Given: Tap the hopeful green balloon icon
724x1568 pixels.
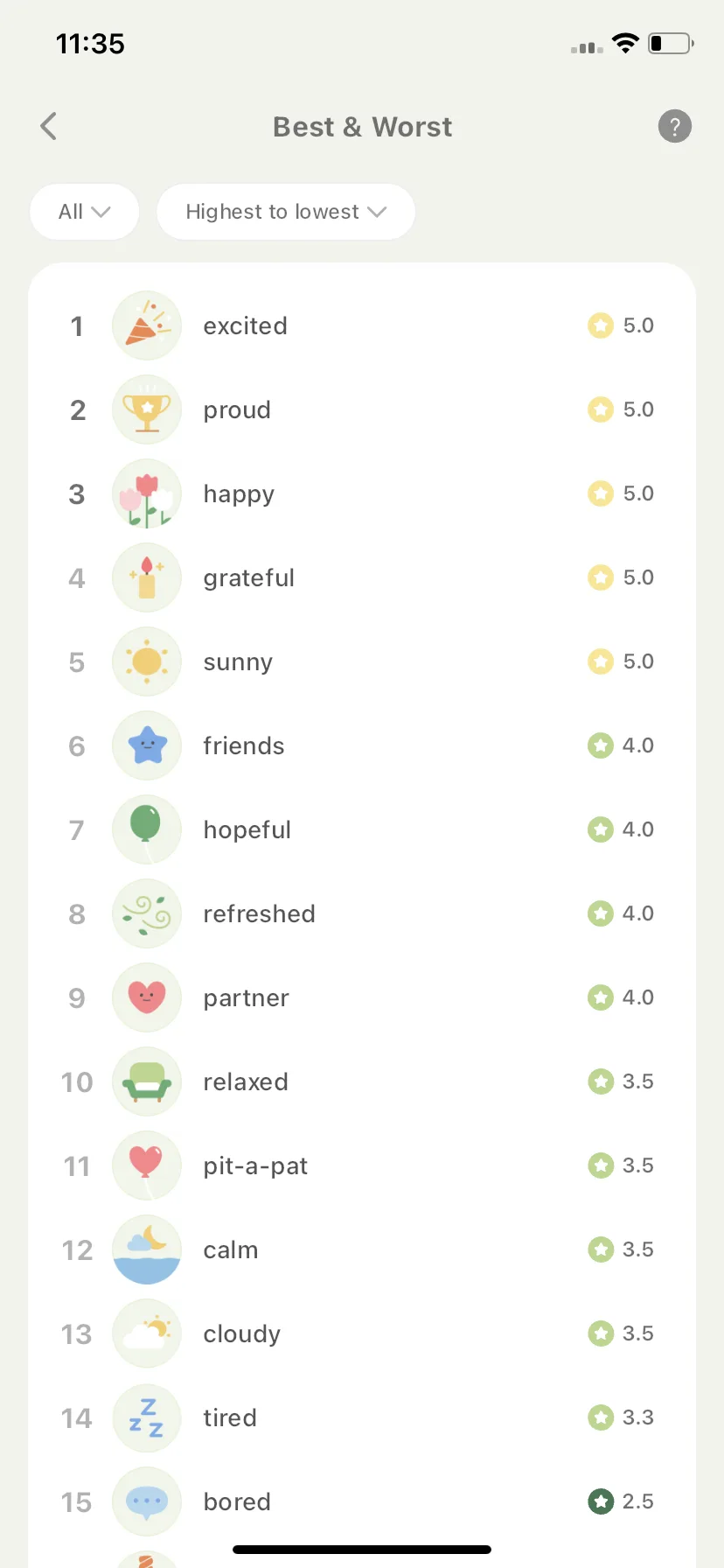Looking at the screenshot, I should coord(147,829).
